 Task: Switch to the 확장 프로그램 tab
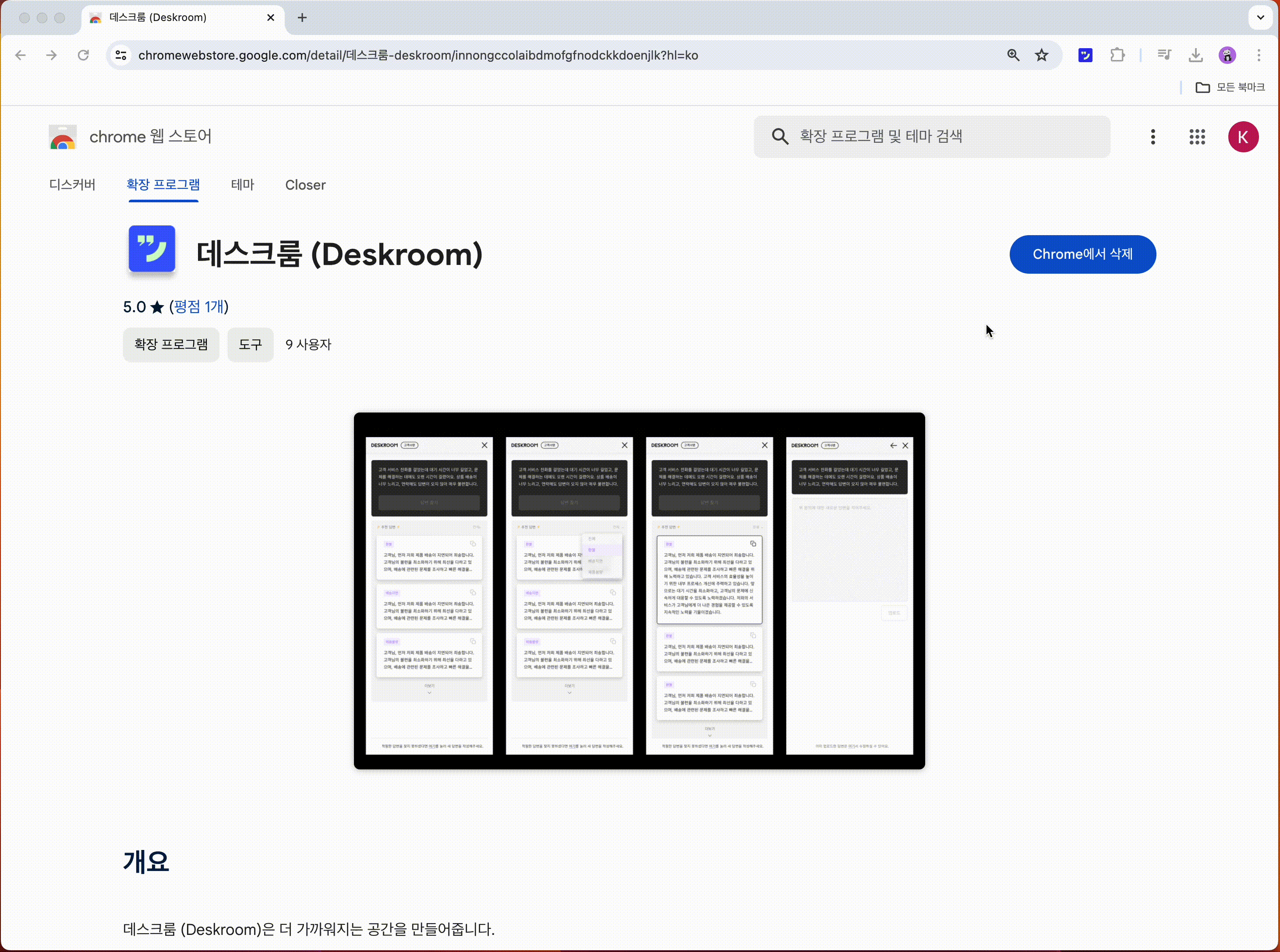pos(163,185)
